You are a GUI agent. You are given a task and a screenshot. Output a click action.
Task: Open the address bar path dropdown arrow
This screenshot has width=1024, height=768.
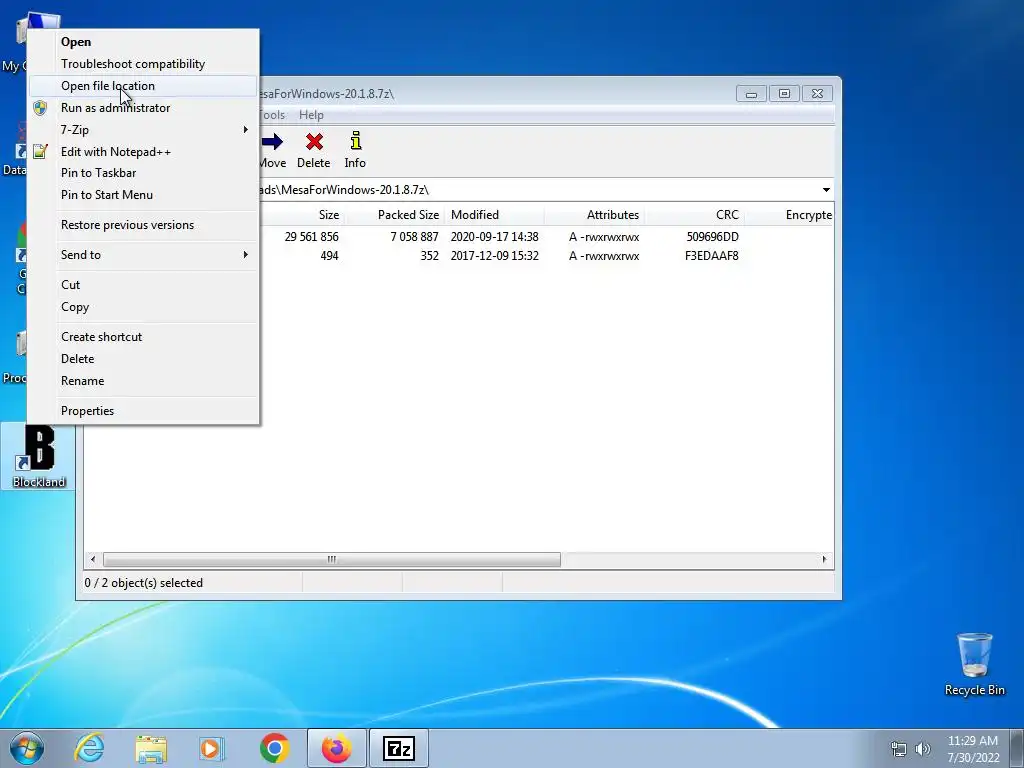(826, 190)
